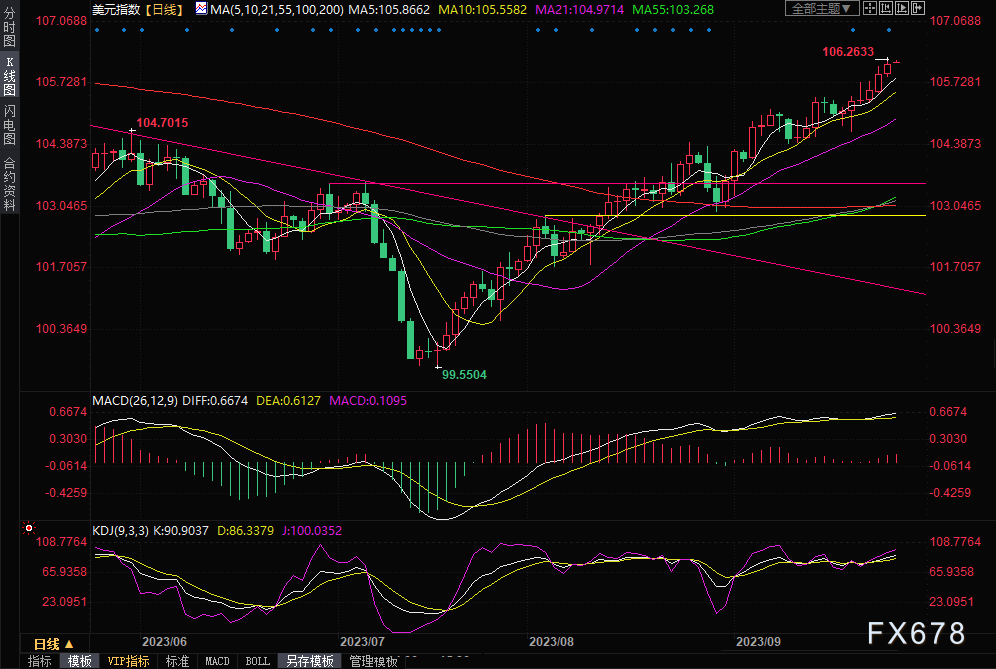
Task: Click the first blue event dot above chart
Action: 97,29
